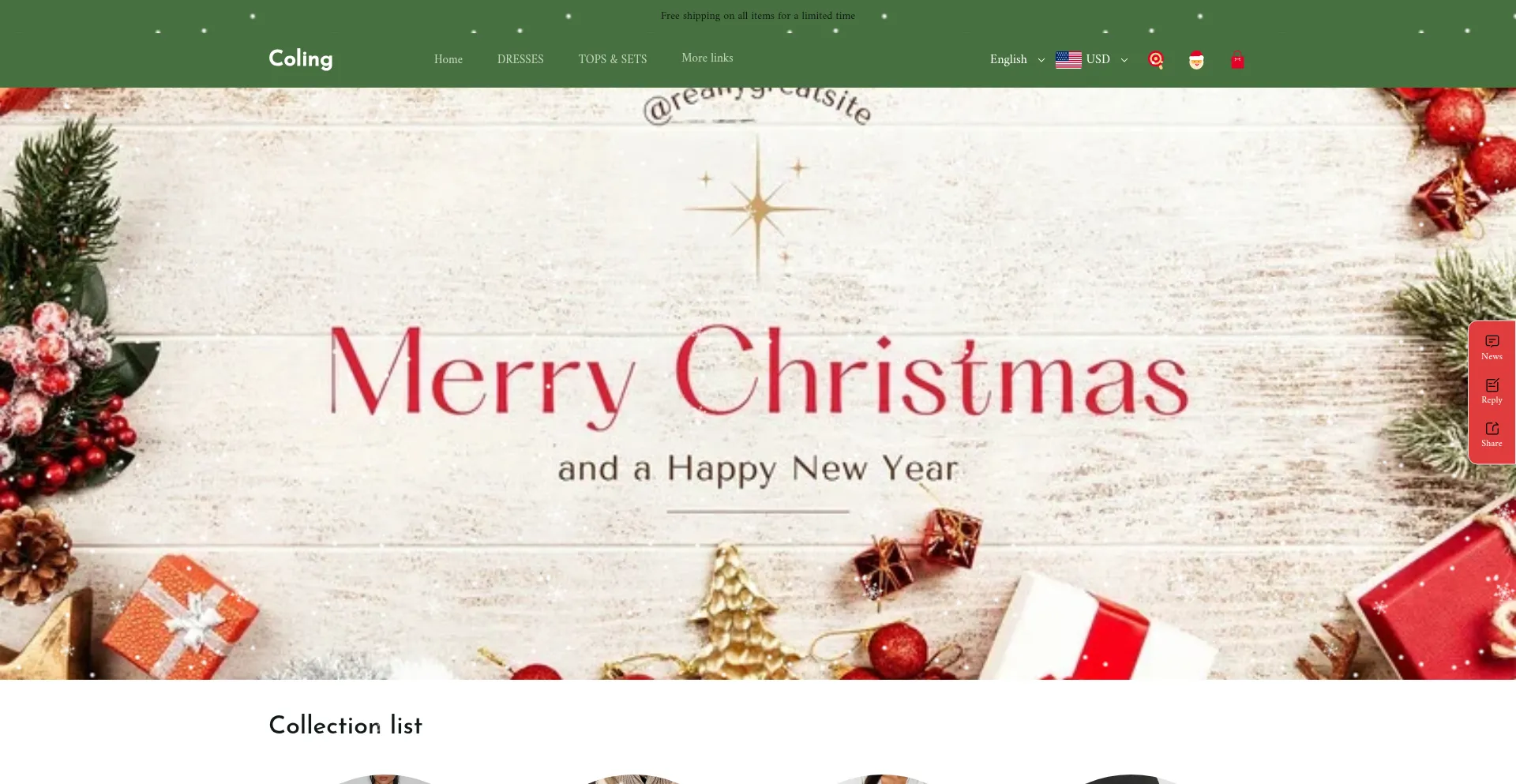Open the Home menu item
The height and width of the screenshot is (784, 1516).
[x=448, y=59]
